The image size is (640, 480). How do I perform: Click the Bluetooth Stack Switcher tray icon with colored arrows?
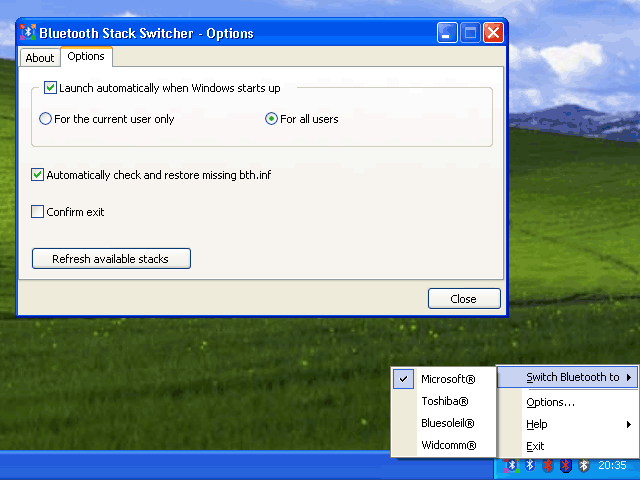[x=511, y=465]
